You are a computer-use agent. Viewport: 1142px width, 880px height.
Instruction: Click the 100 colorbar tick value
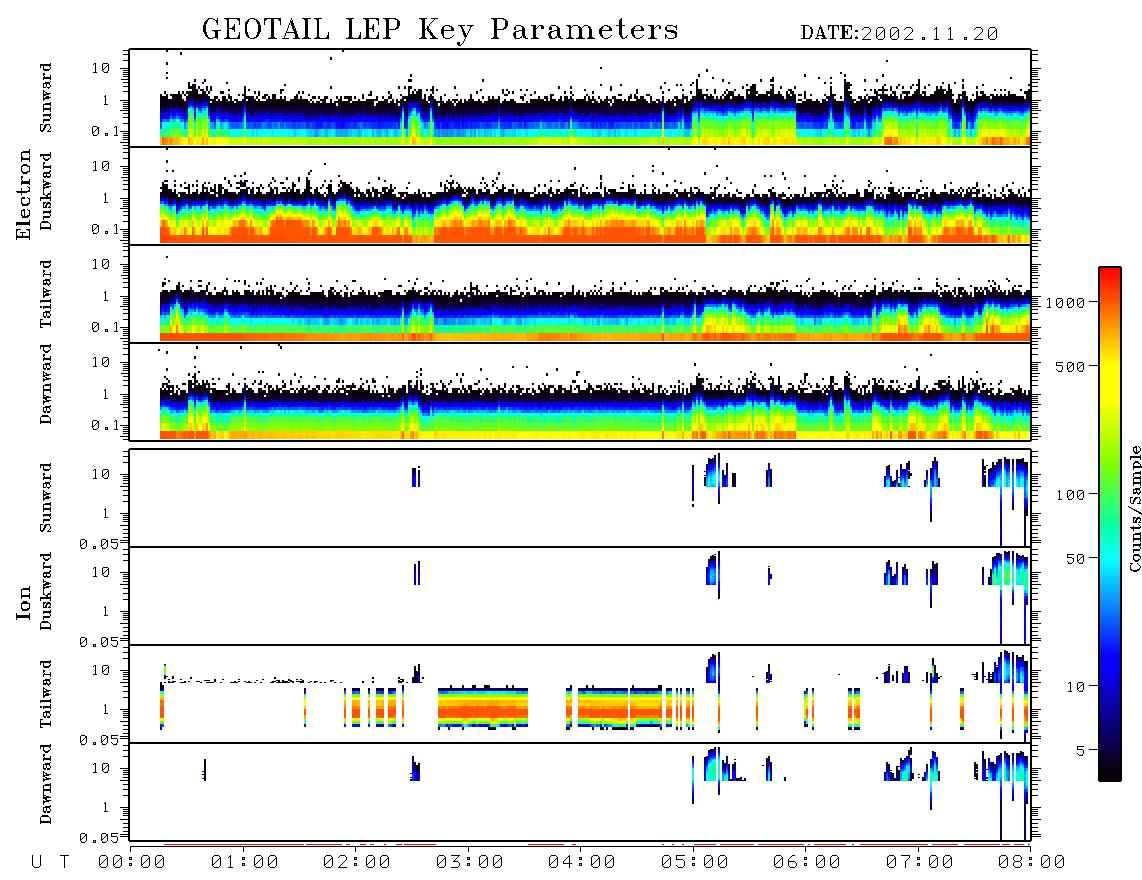point(1070,495)
